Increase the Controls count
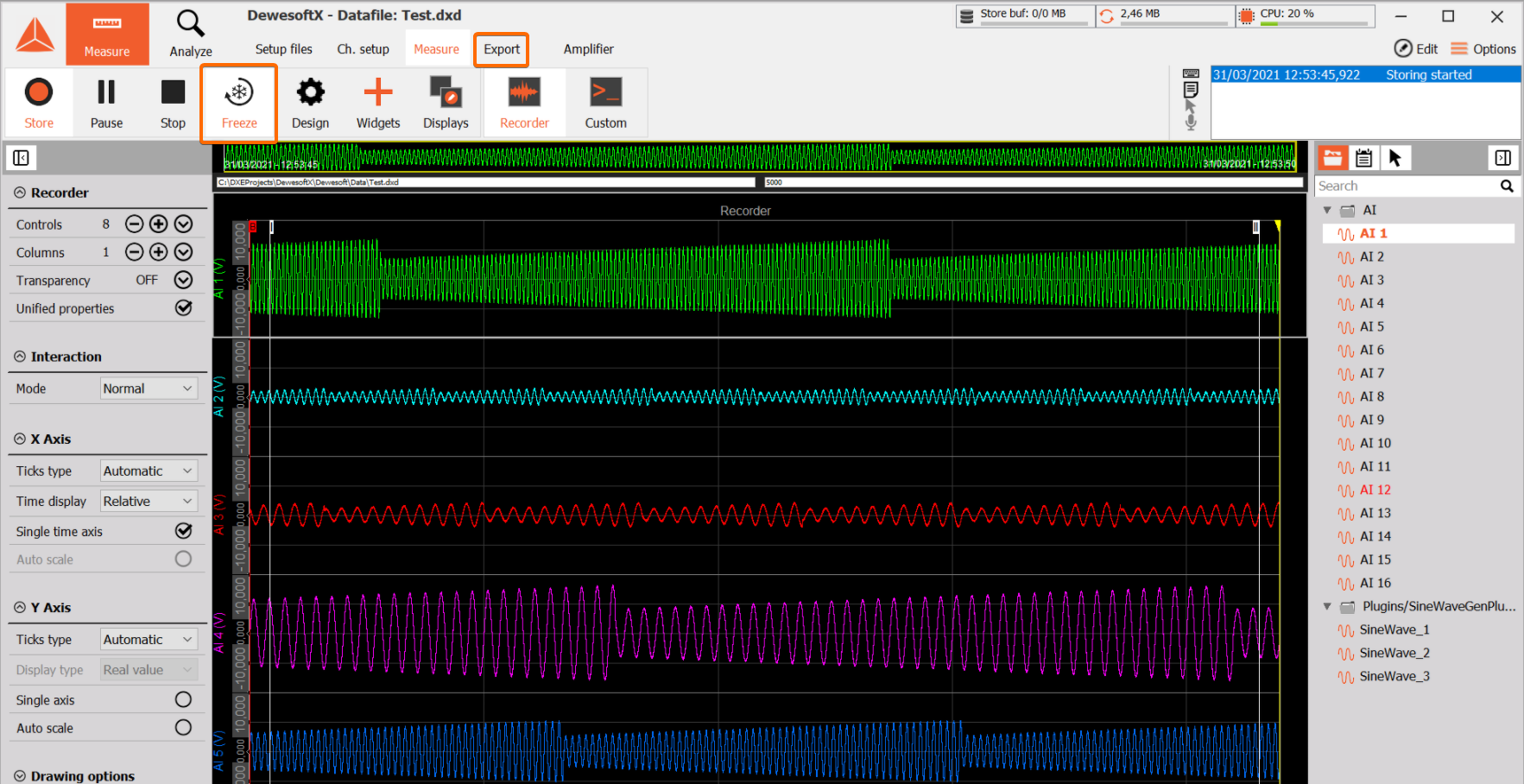The height and width of the screenshot is (784, 1524). click(158, 224)
